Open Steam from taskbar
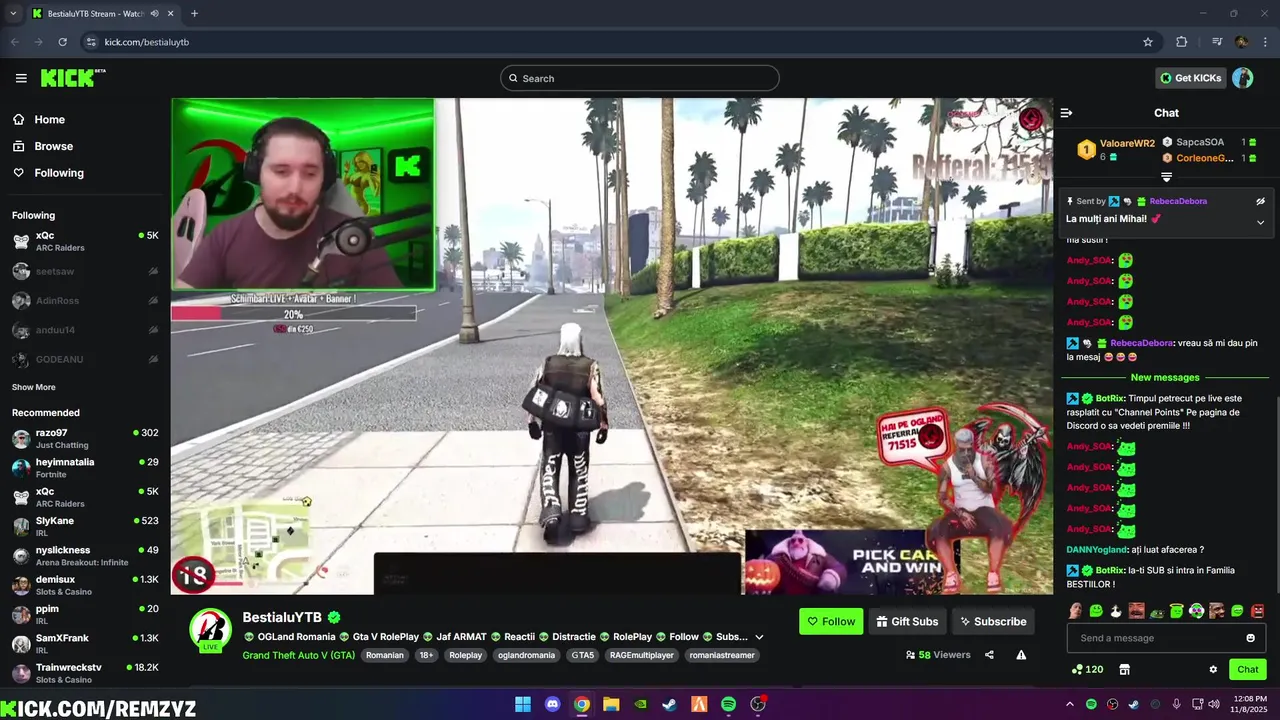 click(670, 704)
